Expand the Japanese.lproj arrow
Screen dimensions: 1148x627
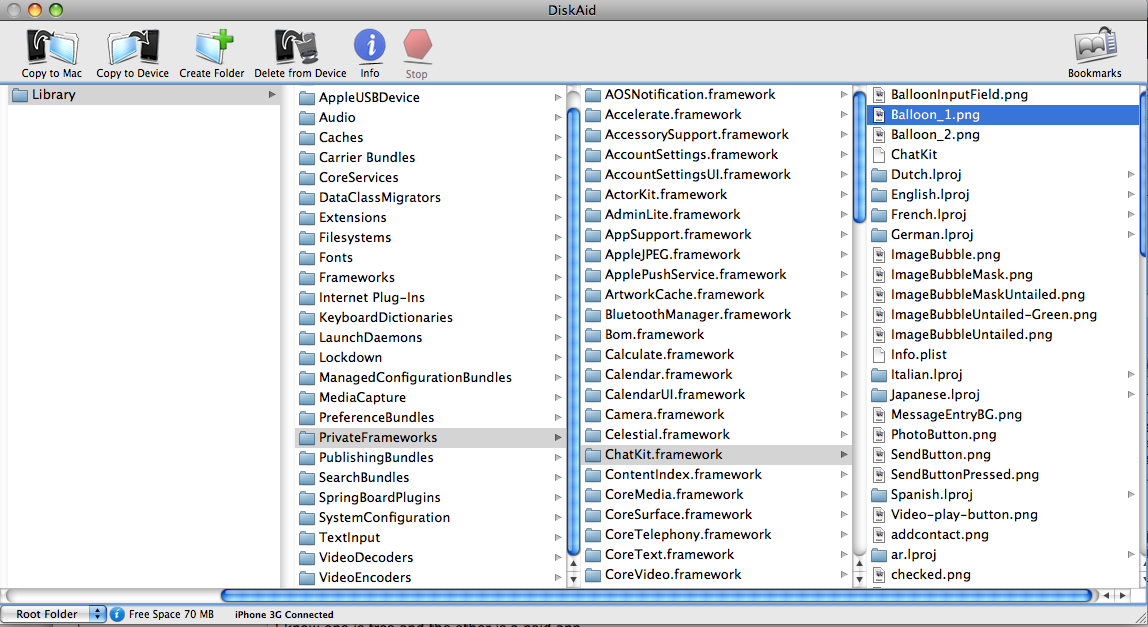click(1130, 395)
